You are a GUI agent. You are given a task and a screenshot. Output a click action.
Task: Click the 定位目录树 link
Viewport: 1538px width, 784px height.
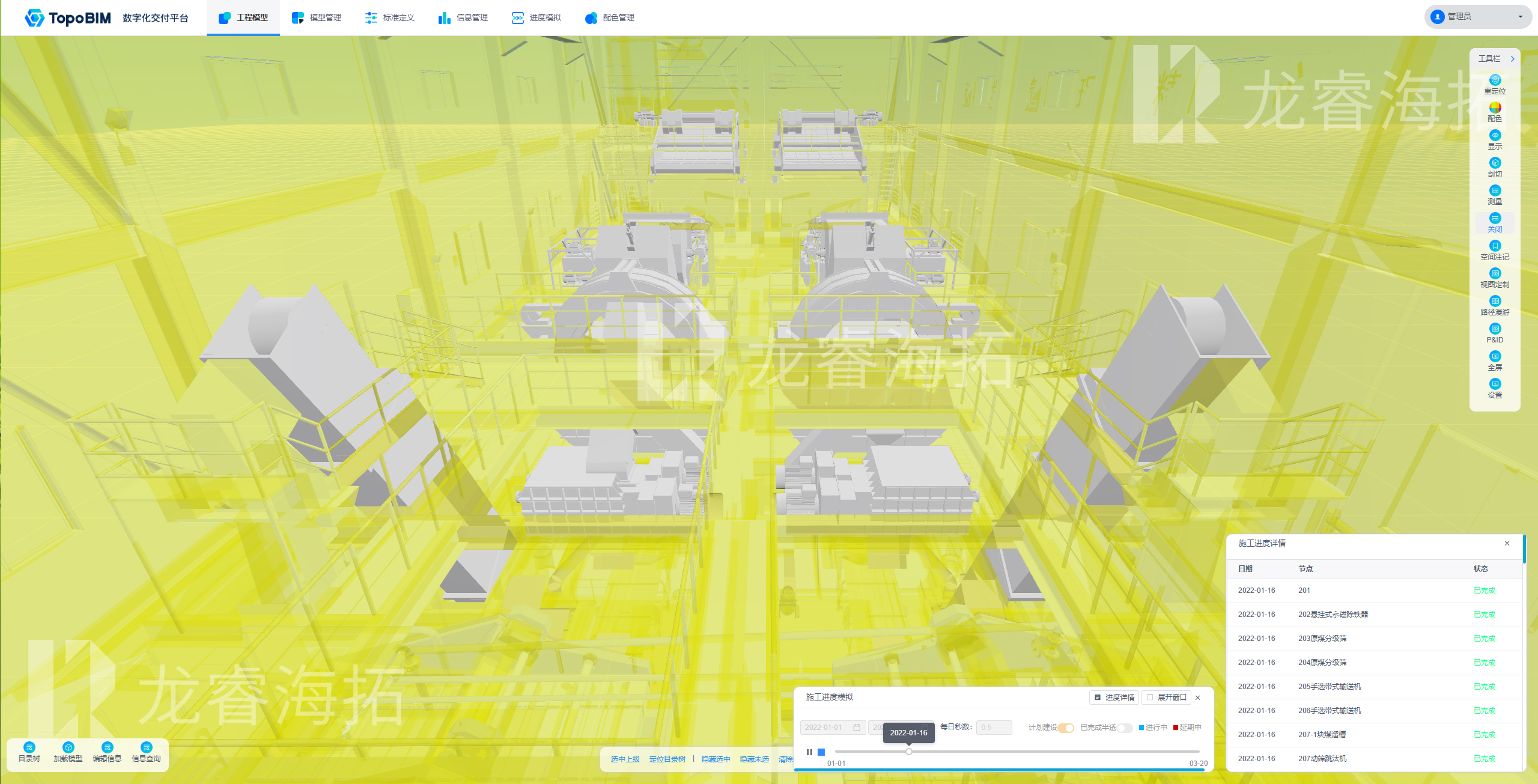[x=667, y=759]
